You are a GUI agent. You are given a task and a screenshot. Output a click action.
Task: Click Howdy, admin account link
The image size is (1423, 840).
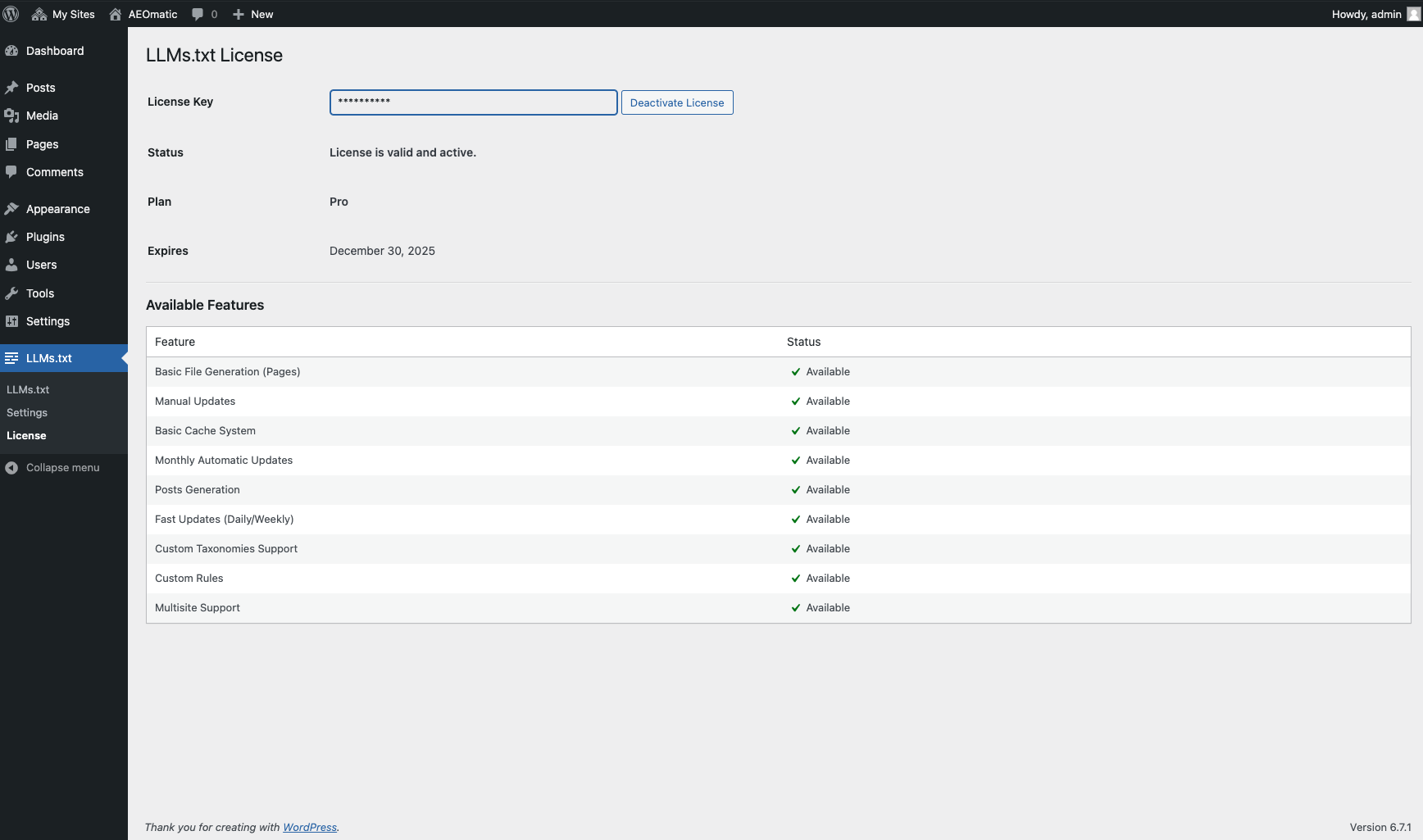1366,14
